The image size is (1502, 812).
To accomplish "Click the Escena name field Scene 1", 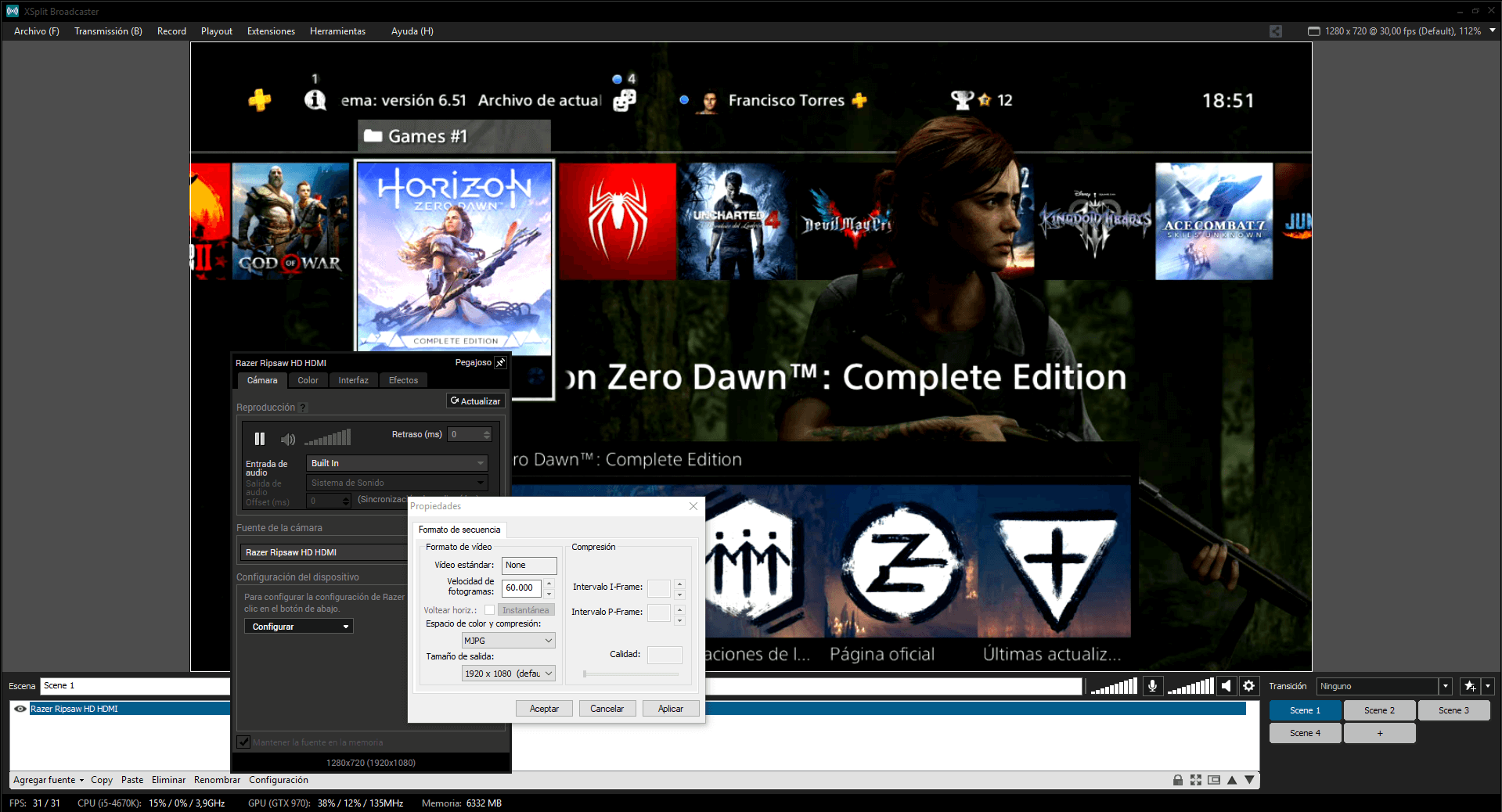I will (135, 686).
